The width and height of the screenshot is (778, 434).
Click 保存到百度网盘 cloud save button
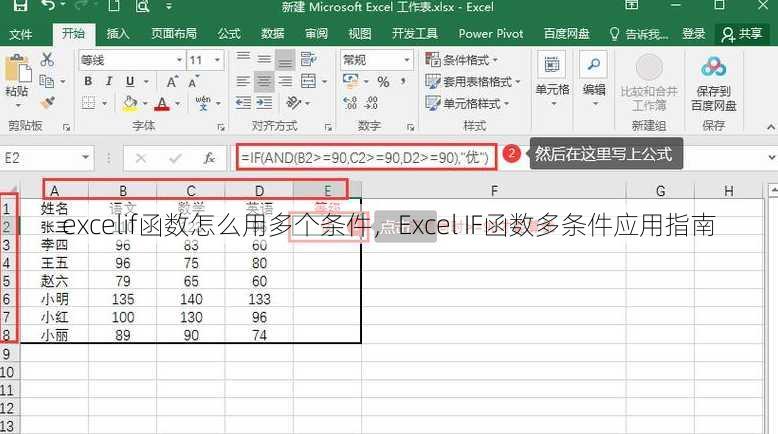click(x=713, y=83)
